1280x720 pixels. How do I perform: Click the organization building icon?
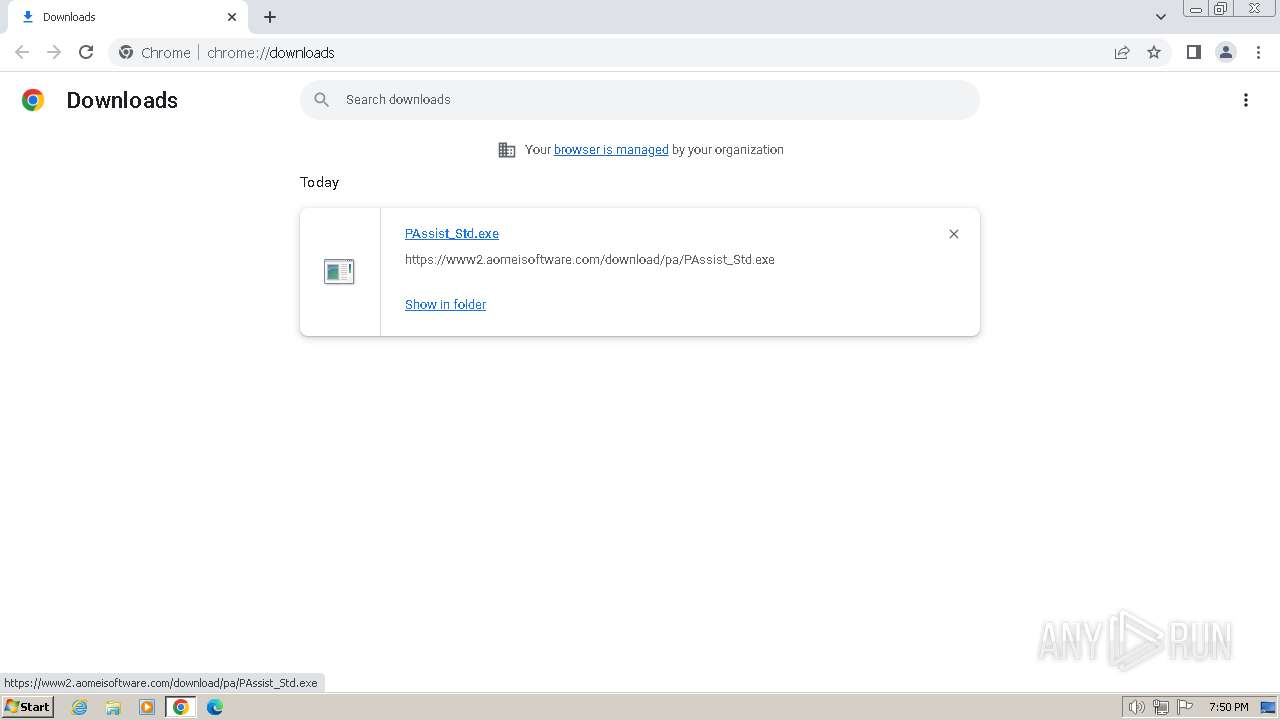[x=507, y=150]
